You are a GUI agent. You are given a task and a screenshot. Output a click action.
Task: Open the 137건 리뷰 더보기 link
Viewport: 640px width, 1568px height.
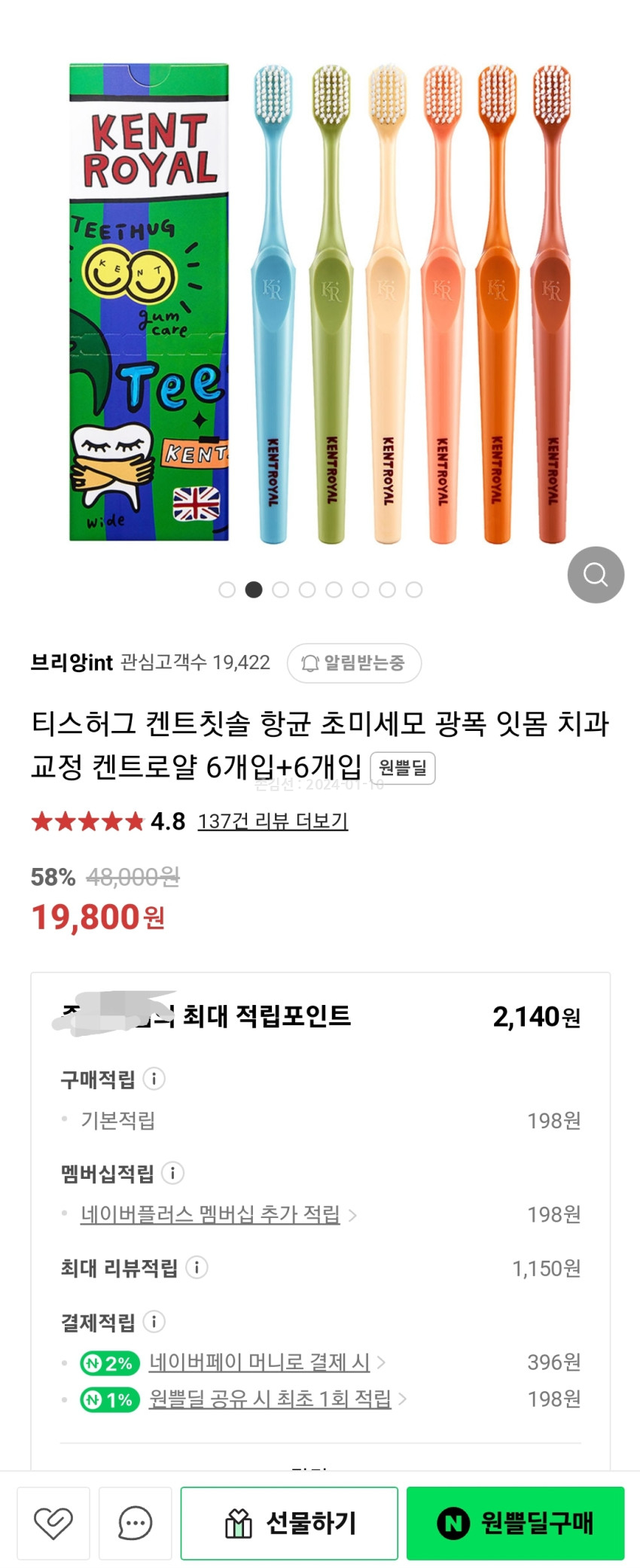point(273,821)
